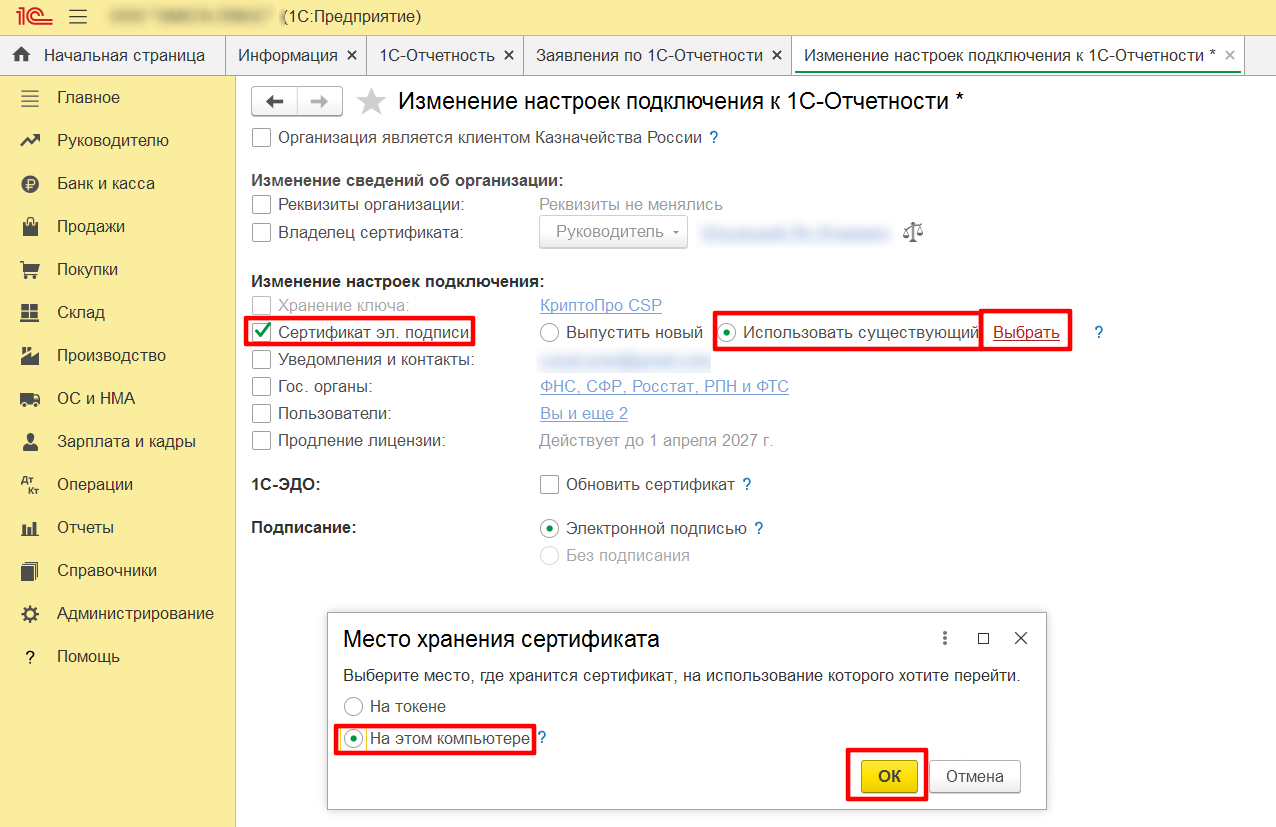Screen dimensions: 1276x827
Task: Click Отмена in the storage dialog
Action: (975, 776)
